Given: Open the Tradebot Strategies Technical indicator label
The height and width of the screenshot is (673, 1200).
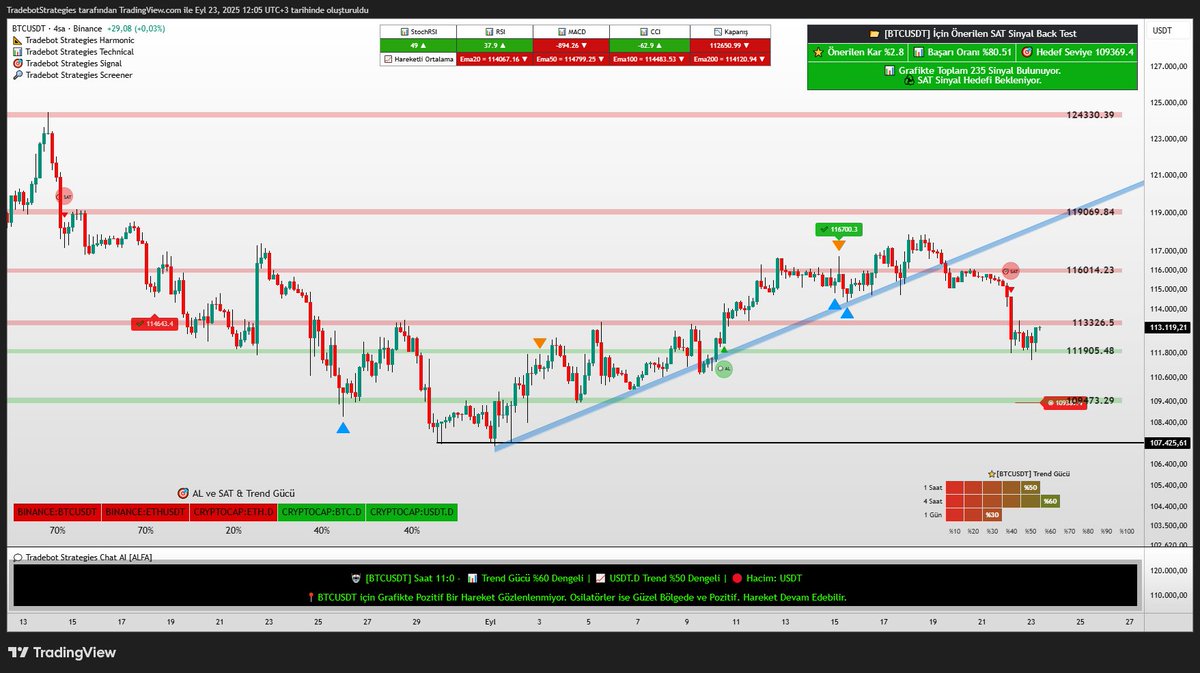Looking at the screenshot, I should point(79,51).
